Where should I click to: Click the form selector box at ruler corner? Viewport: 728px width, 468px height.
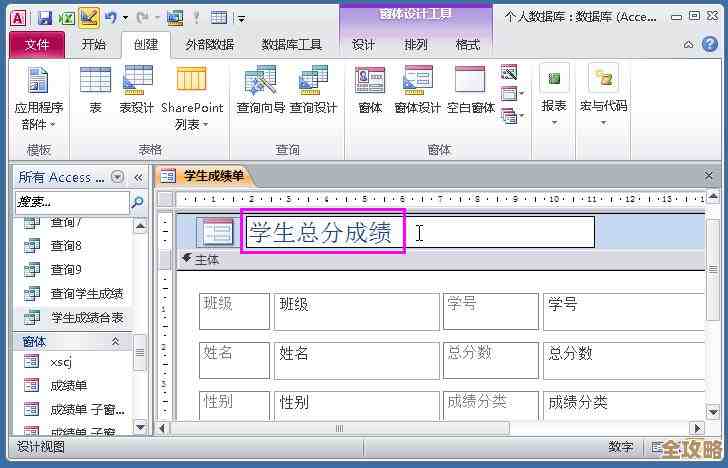pyautogui.click(x=165, y=200)
